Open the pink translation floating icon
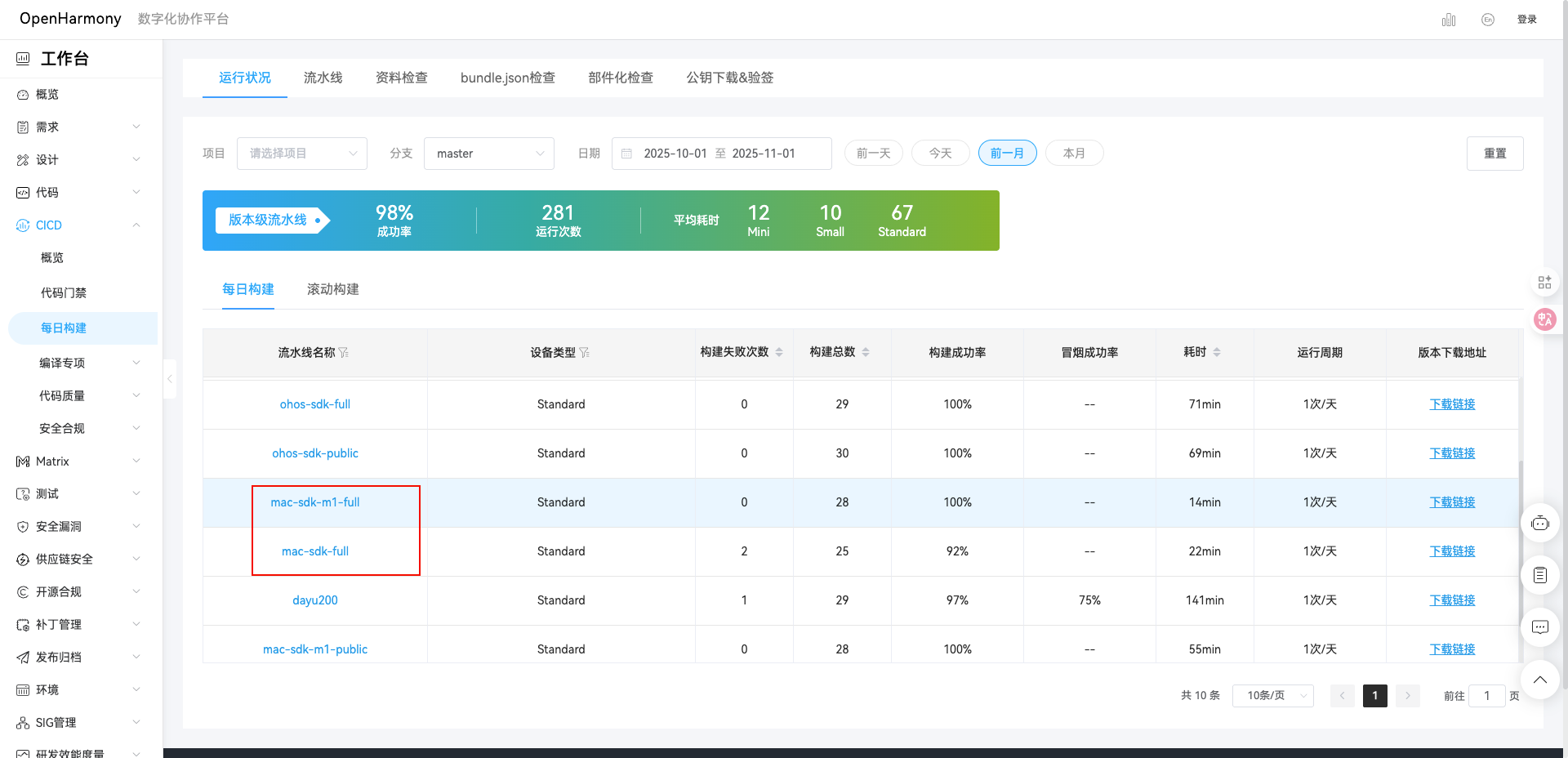Viewport: 1568px width, 758px height. [1544, 319]
